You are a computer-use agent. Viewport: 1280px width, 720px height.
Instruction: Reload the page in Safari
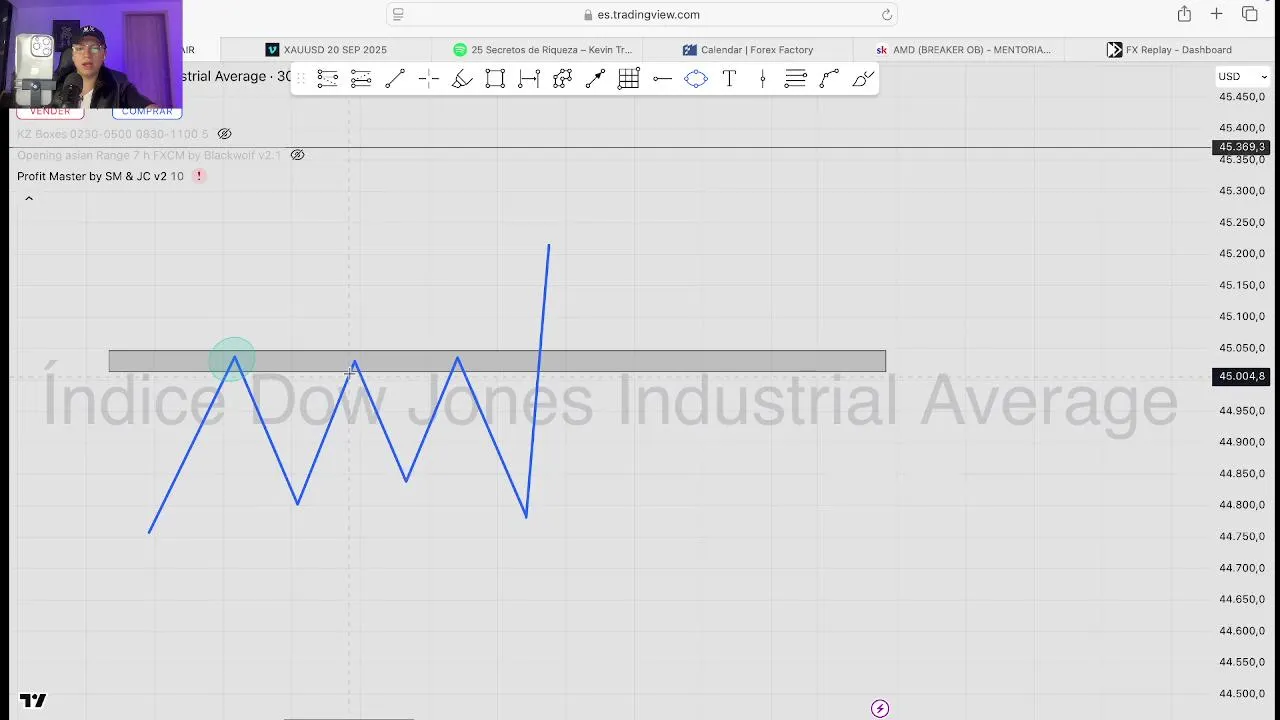886,14
